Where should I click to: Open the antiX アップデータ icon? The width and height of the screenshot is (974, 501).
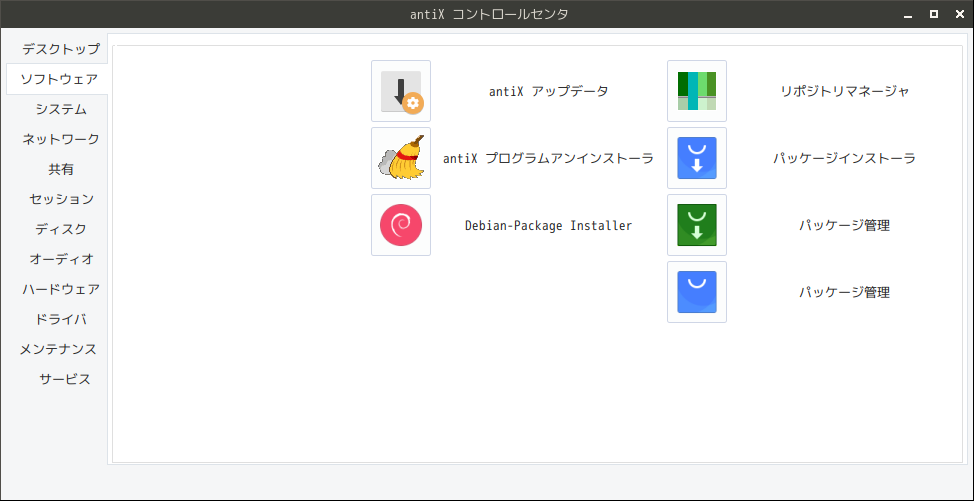tap(401, 91)
